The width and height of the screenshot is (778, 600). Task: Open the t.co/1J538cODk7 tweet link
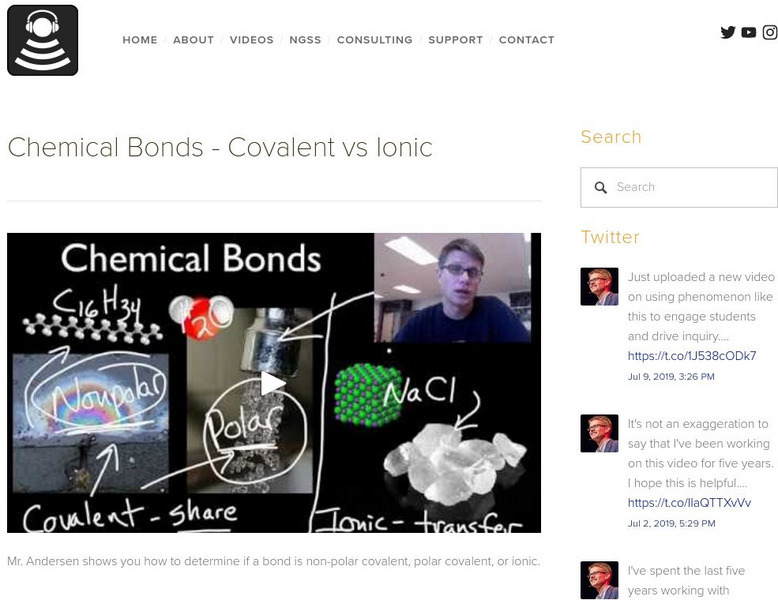(x=691, y=356)
